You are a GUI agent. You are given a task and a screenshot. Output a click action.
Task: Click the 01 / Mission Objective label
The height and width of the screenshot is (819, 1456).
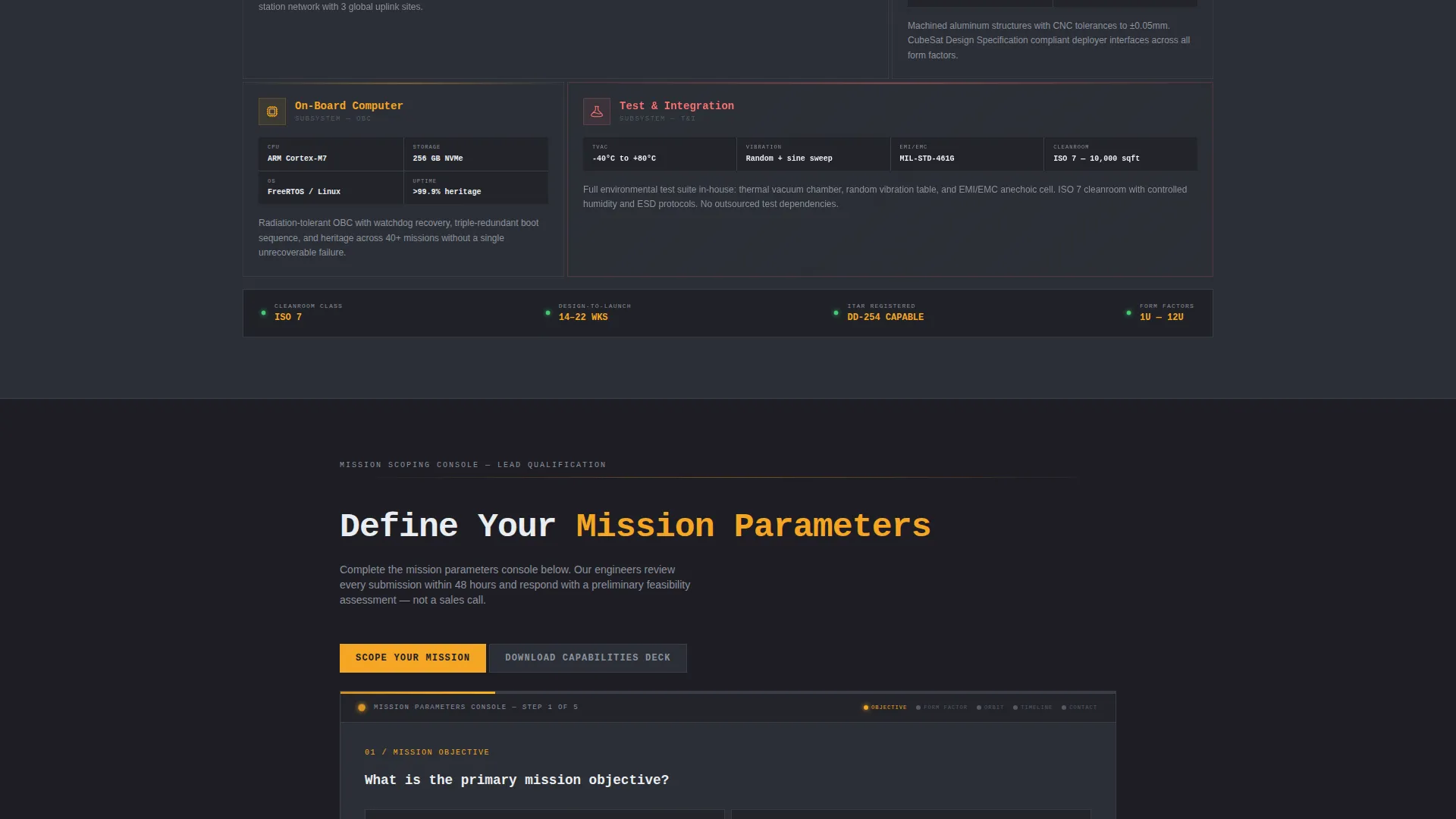(427, 752)
